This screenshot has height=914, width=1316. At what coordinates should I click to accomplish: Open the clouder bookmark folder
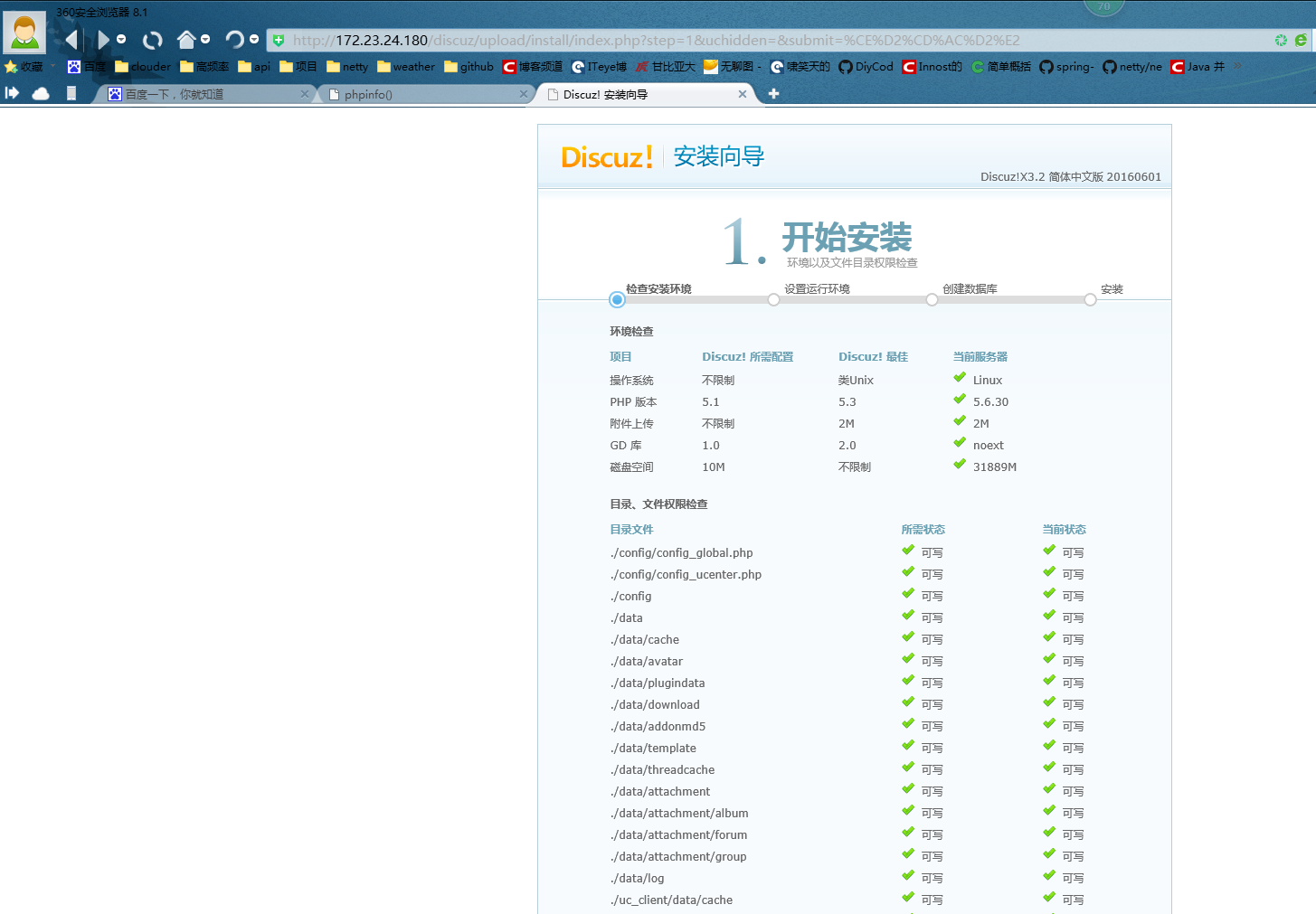tap(143, 67)
